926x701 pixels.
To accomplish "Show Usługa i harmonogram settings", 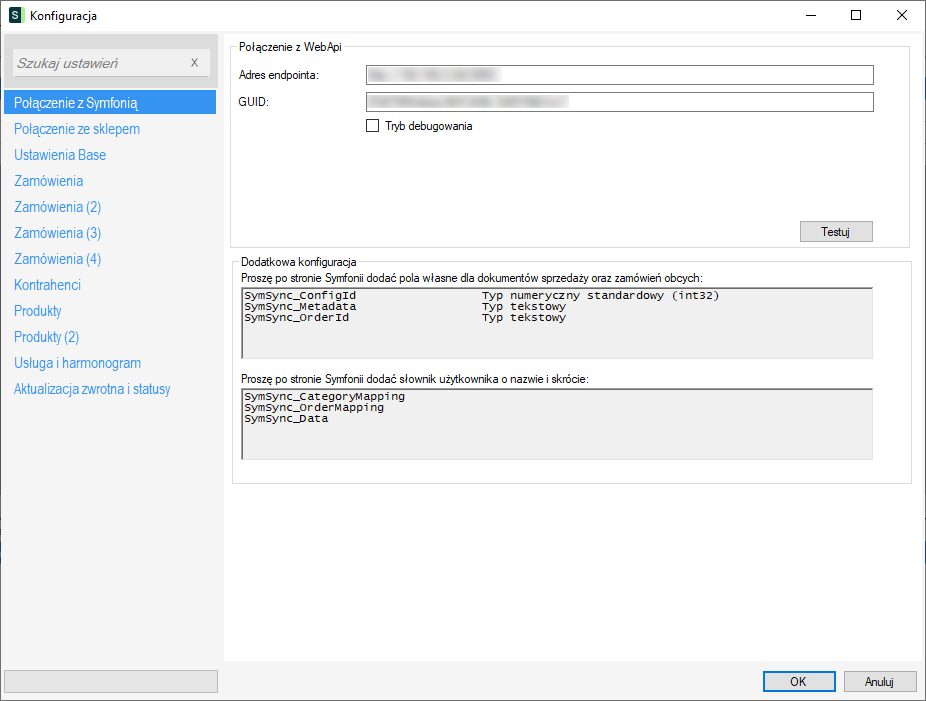I will [77, 363].
